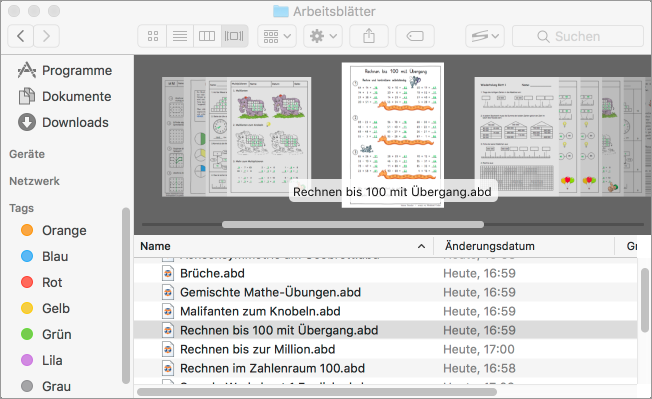Click the Tags sidebar heading
This screenshot has width=652, height=399.
(x=22, y=208)
